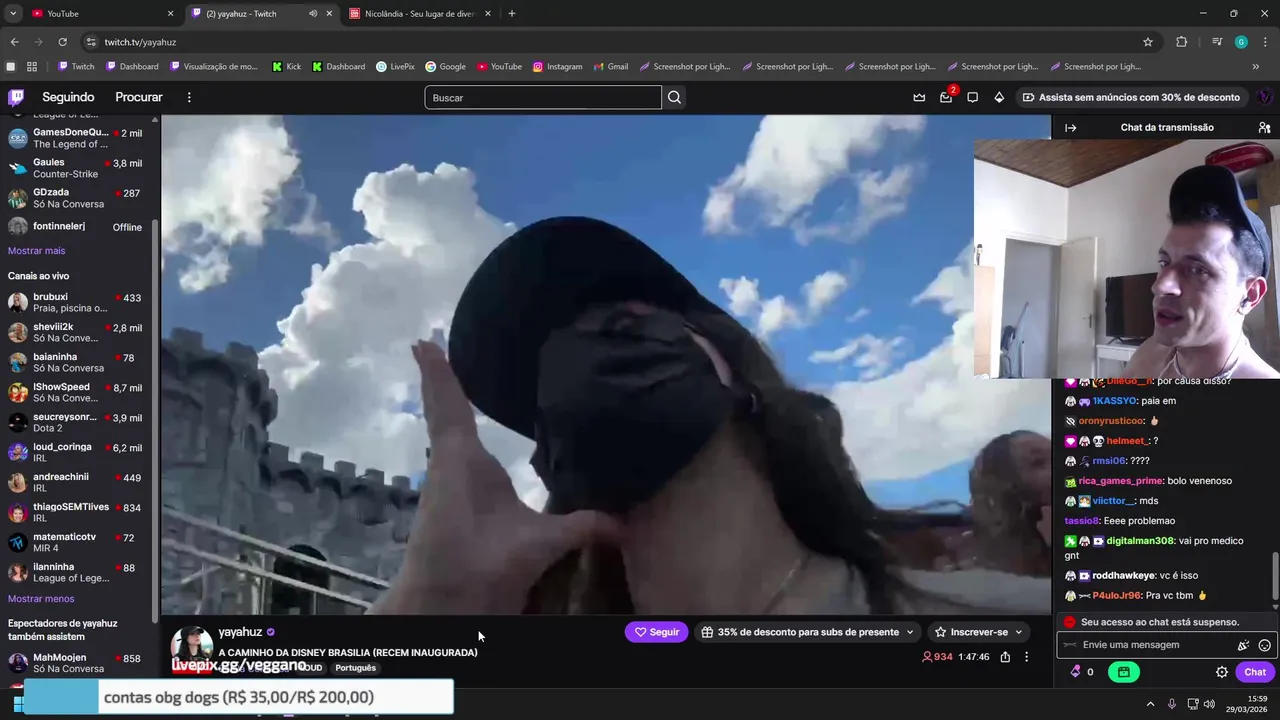Open the Prime loot crown icon
Screen dimensions: 1280x720
click(x=919, y=97)
